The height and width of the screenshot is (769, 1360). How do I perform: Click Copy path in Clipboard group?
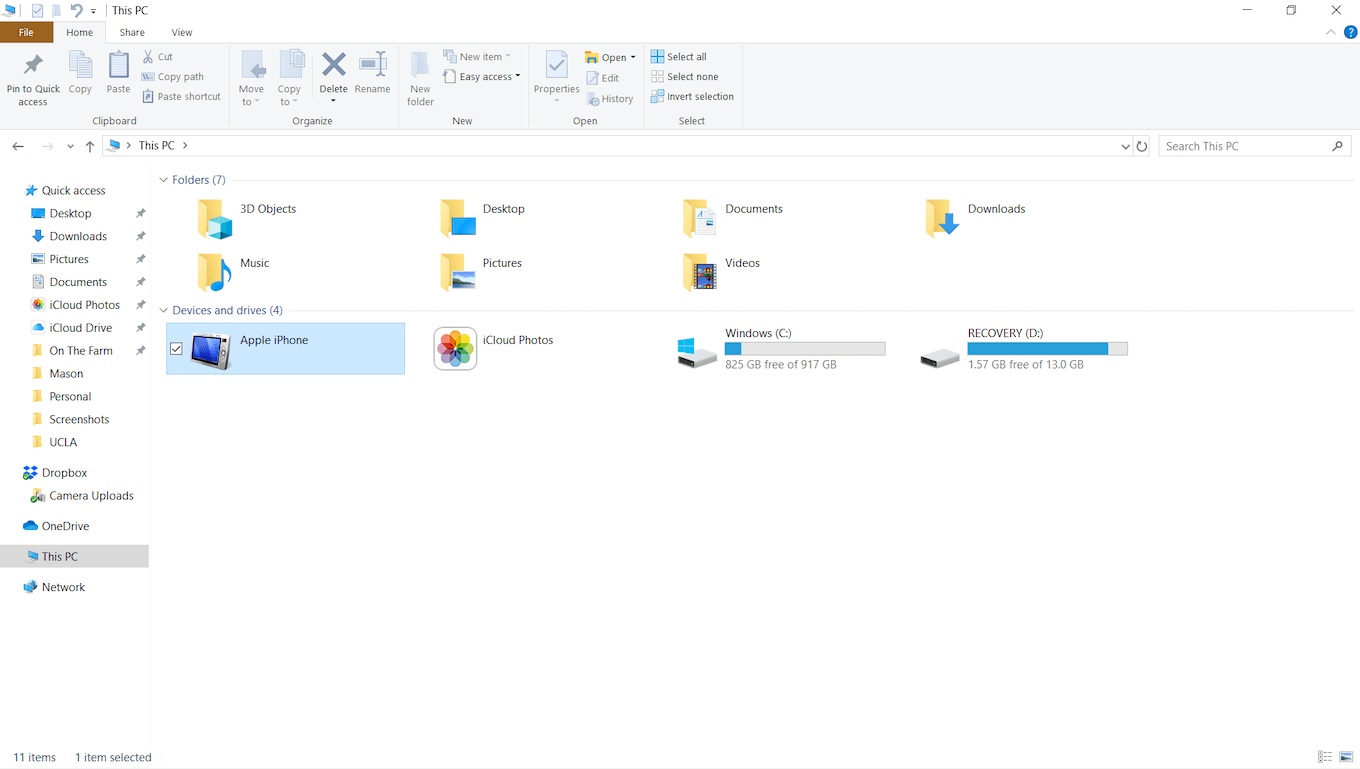(173, 77)
